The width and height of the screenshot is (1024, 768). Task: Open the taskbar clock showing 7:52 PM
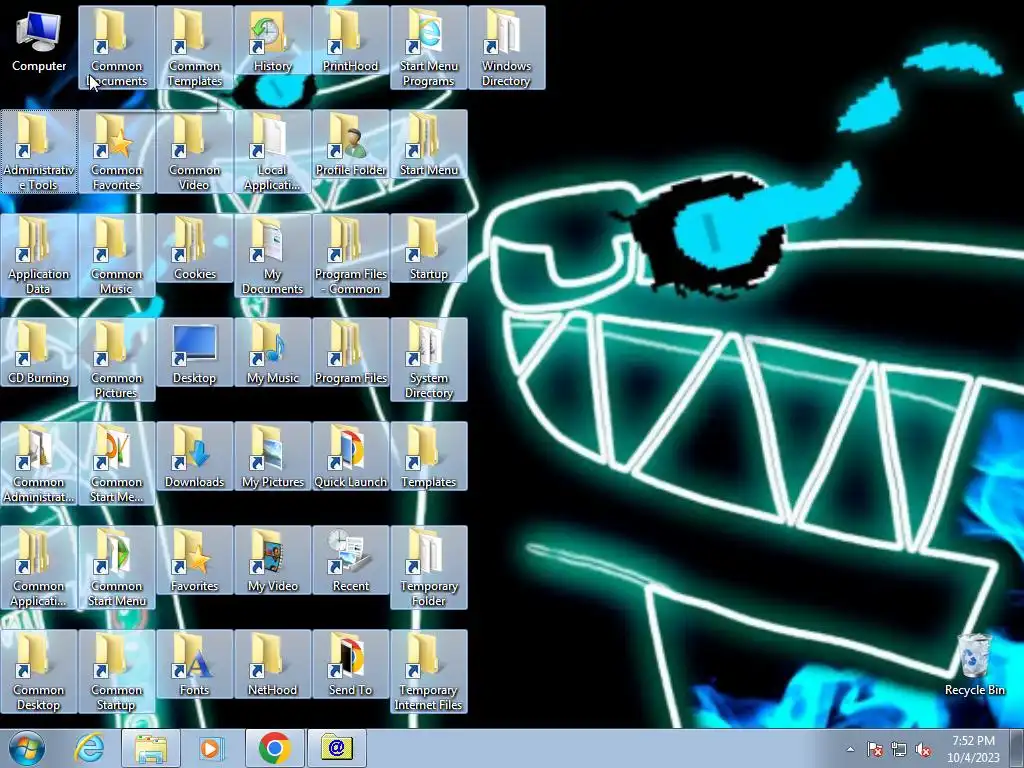[973, 749]
